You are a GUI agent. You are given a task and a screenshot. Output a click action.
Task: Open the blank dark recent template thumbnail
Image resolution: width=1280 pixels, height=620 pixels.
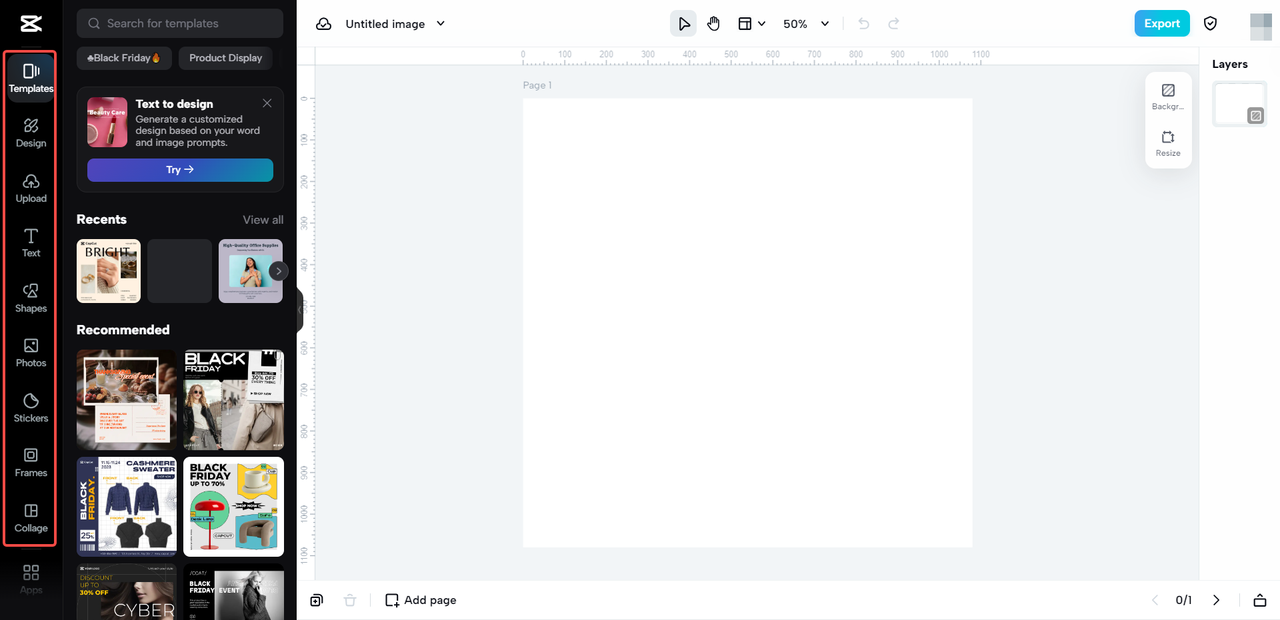point(180,271)
